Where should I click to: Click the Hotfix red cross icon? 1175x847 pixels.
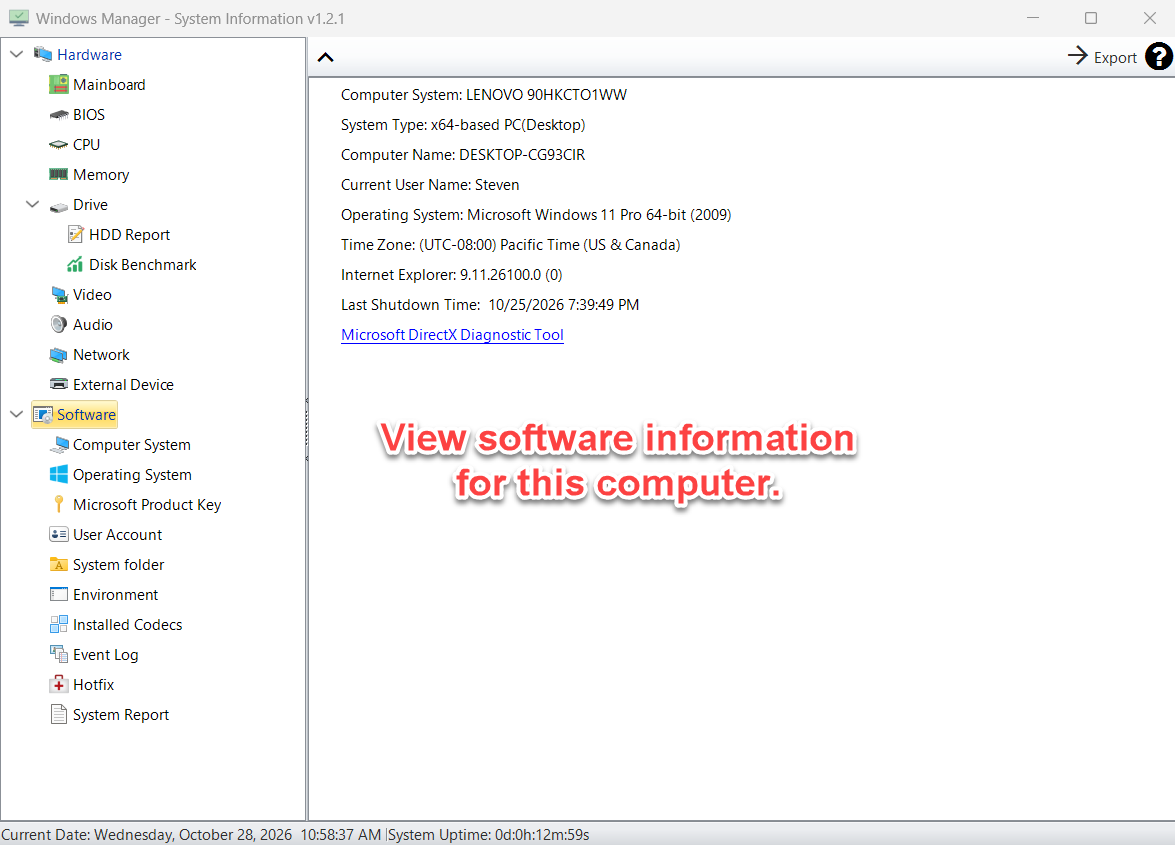(x=58, y=684)
